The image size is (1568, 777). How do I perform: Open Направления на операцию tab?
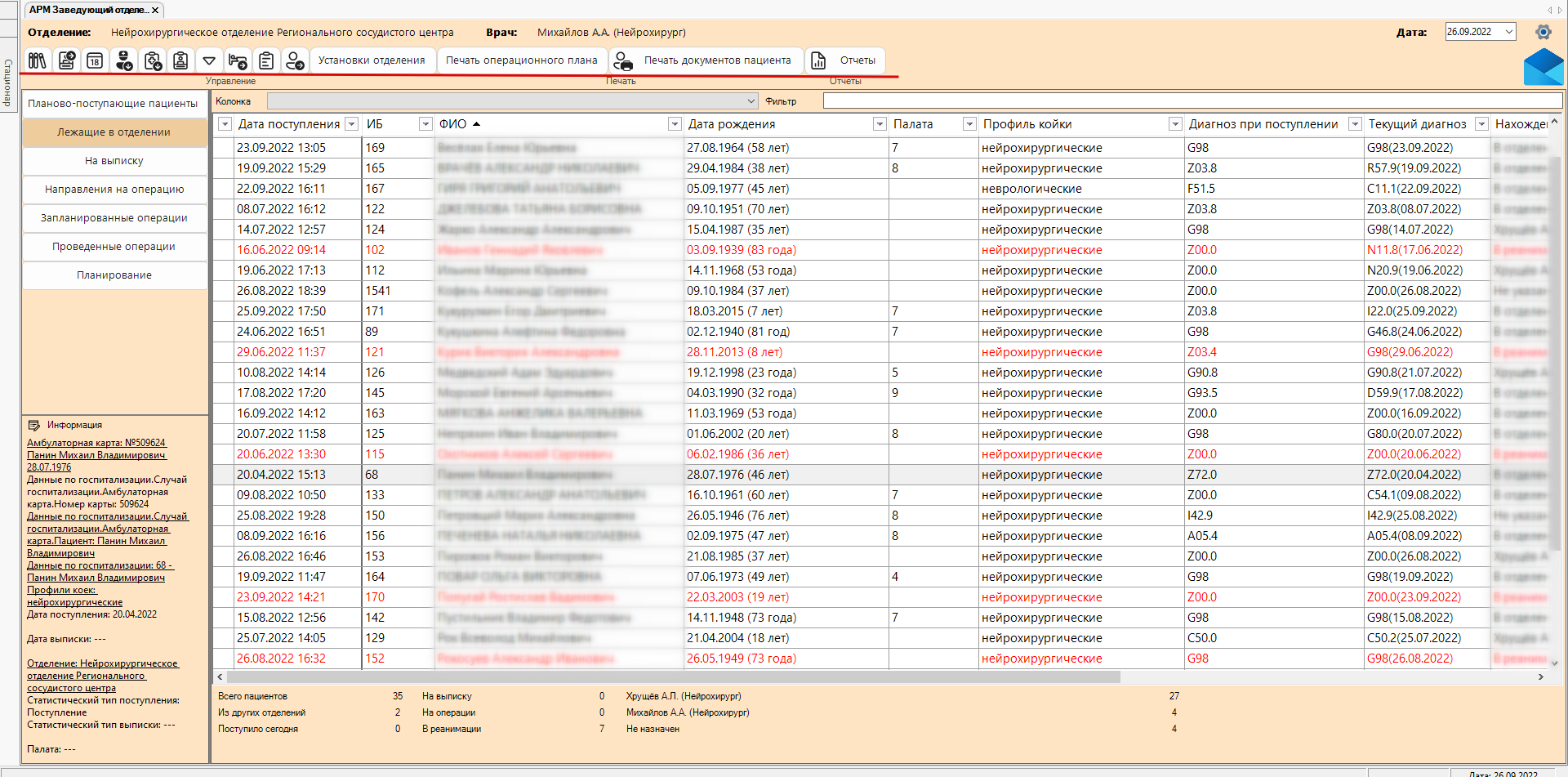tap(114, 190)
